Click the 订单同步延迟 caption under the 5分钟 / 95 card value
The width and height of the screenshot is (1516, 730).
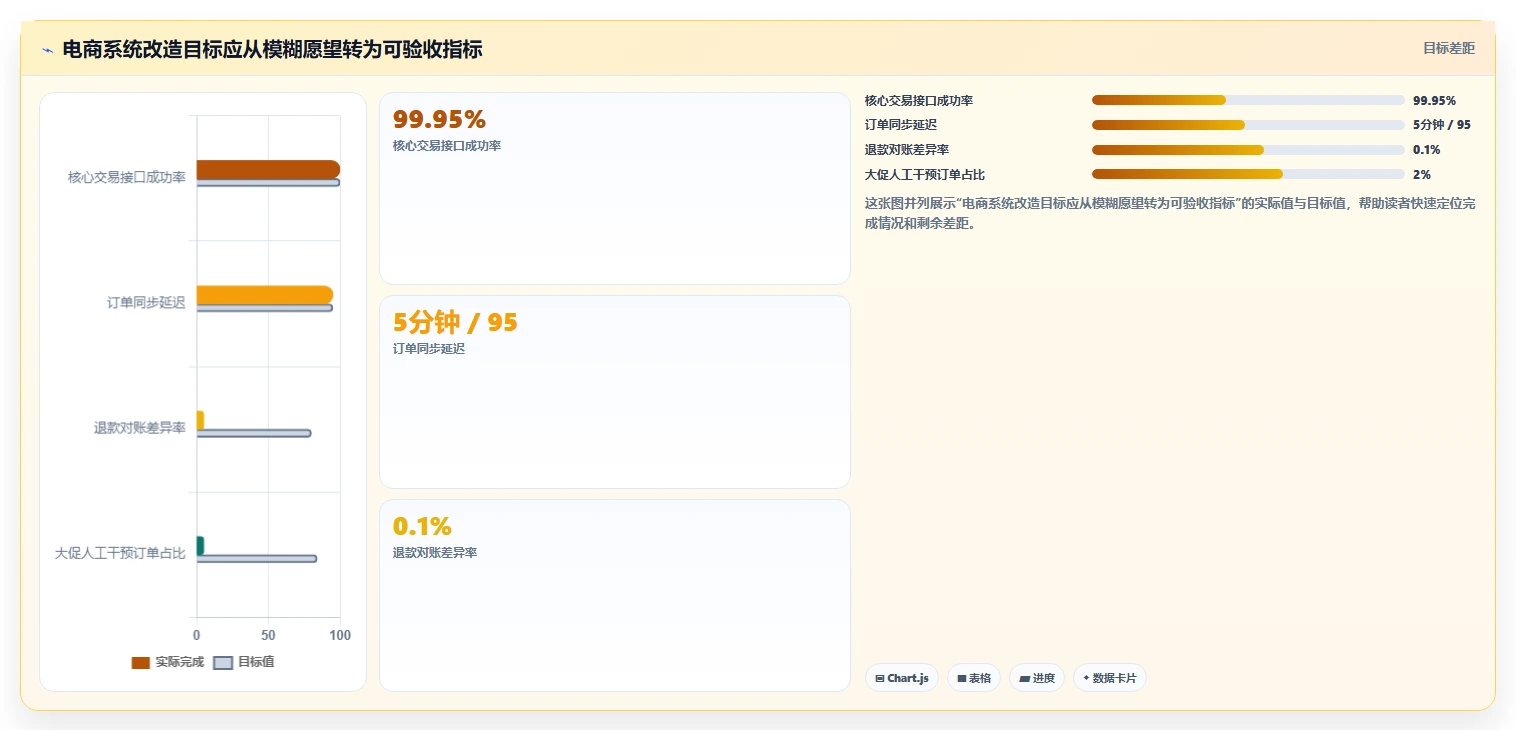pos(429,349)
